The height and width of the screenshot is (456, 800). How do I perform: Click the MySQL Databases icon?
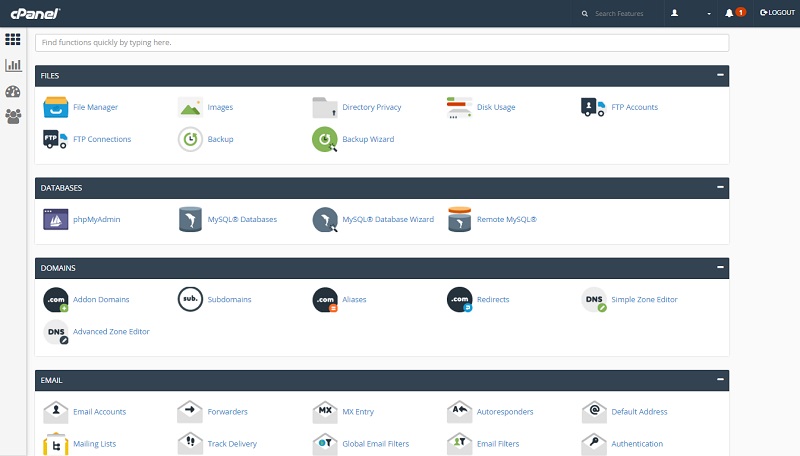click(190, 219)
